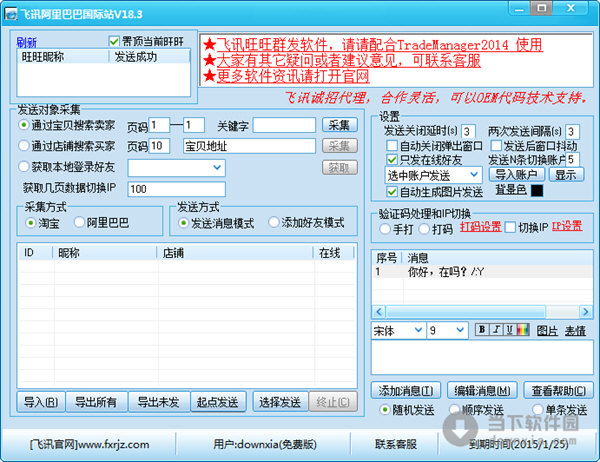Choose 淘宝 collection method
This screenshot has height=462, width=600.
click(x=31, y=223)
